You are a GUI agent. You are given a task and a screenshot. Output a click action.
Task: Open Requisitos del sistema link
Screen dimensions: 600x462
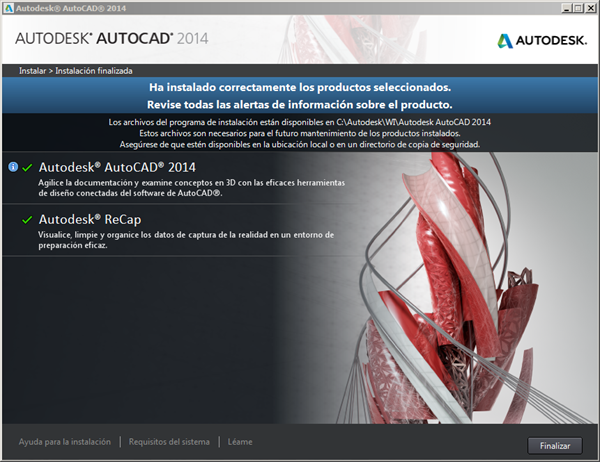pos(169,442)
